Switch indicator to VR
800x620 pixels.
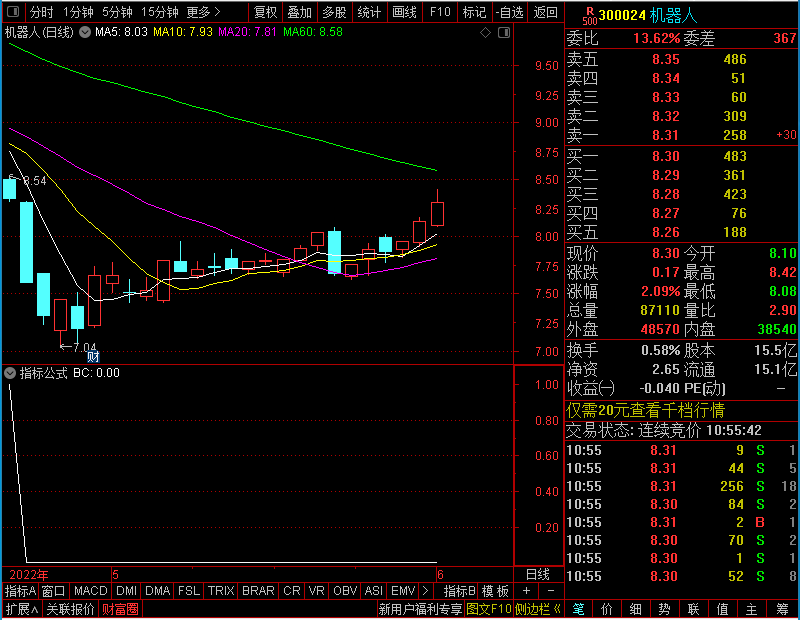tap(316, 591)
